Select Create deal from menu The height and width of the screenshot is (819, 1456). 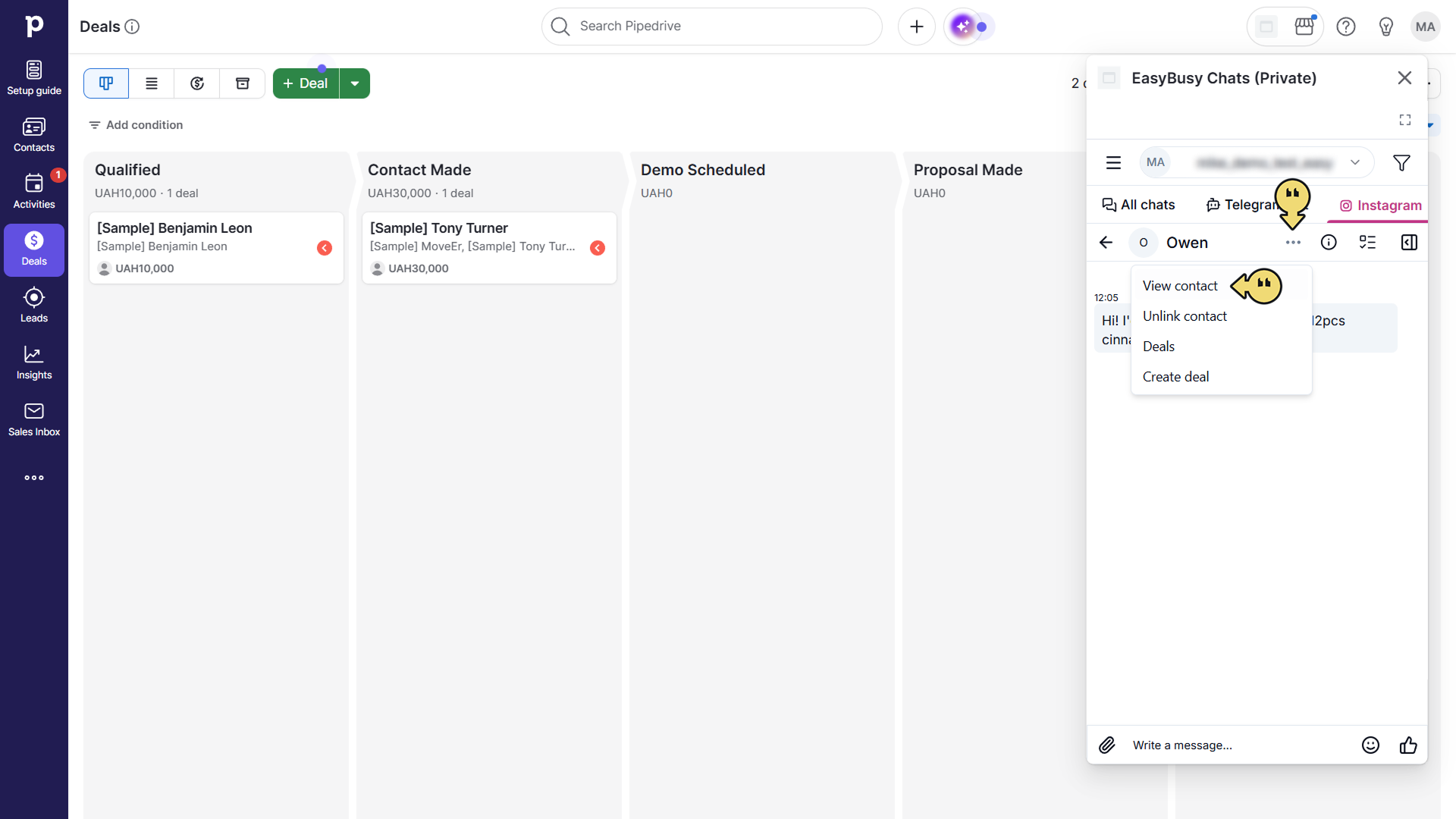[1175, 377]
